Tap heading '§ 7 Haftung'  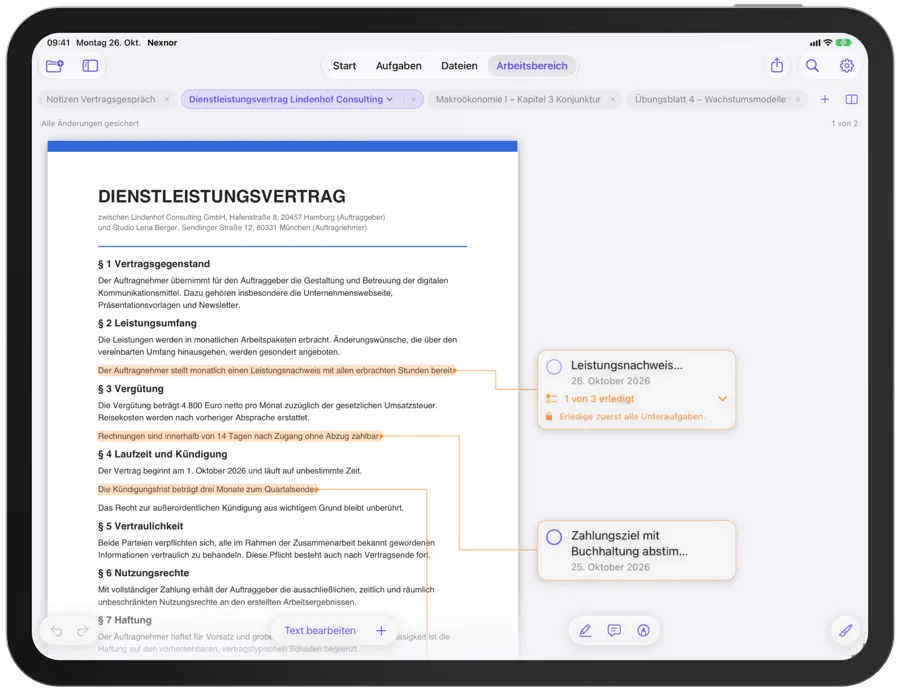[125, 620]
